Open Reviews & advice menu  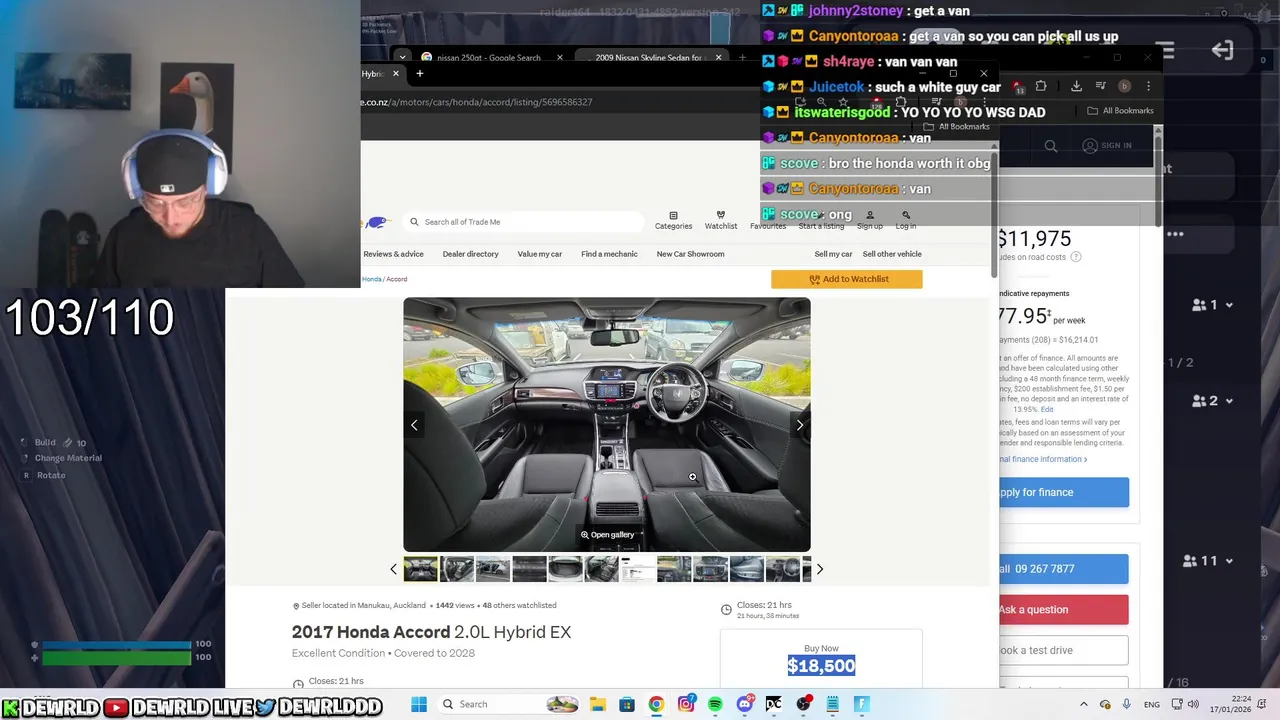393,254
